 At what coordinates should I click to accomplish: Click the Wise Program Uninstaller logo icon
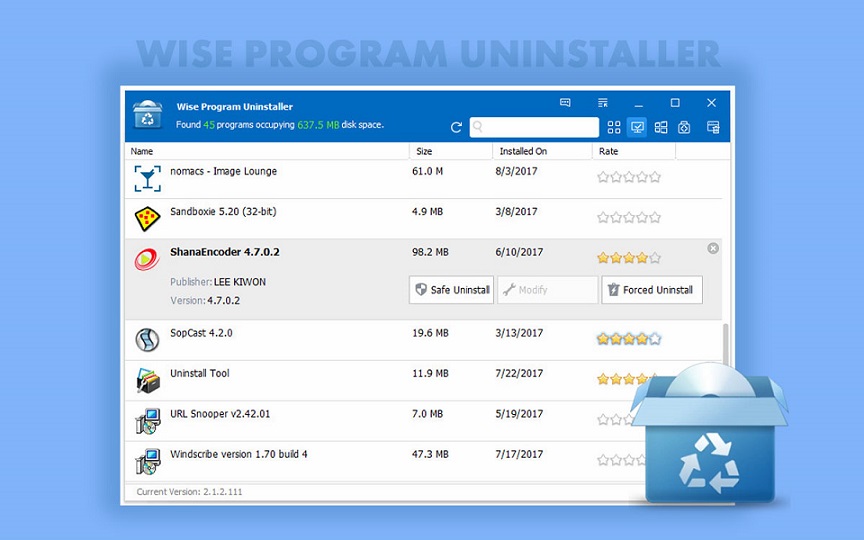pos(148,114)
